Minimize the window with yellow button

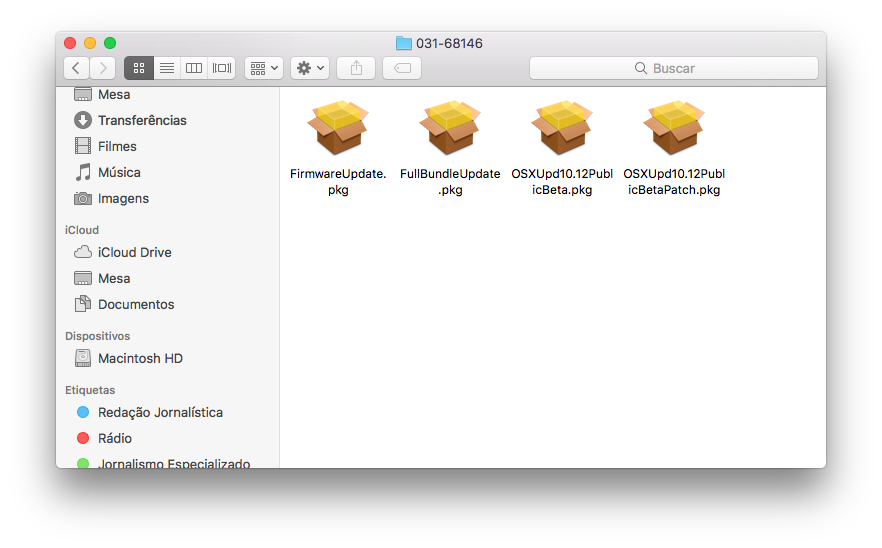pos(90,43)
